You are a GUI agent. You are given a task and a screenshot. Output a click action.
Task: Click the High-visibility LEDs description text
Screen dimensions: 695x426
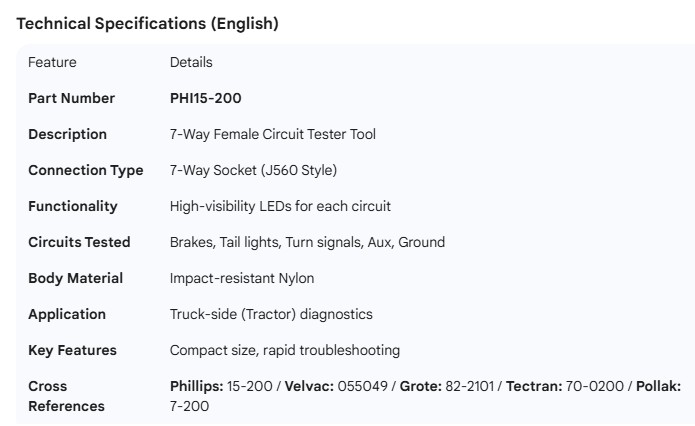pyautogui.click(x=280, y=206)
